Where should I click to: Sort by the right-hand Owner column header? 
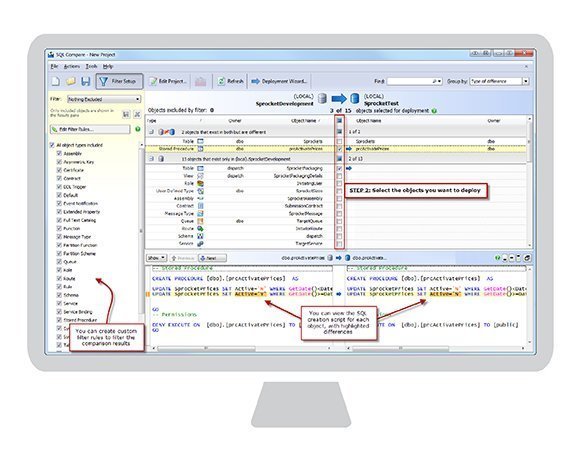(493, 121)
